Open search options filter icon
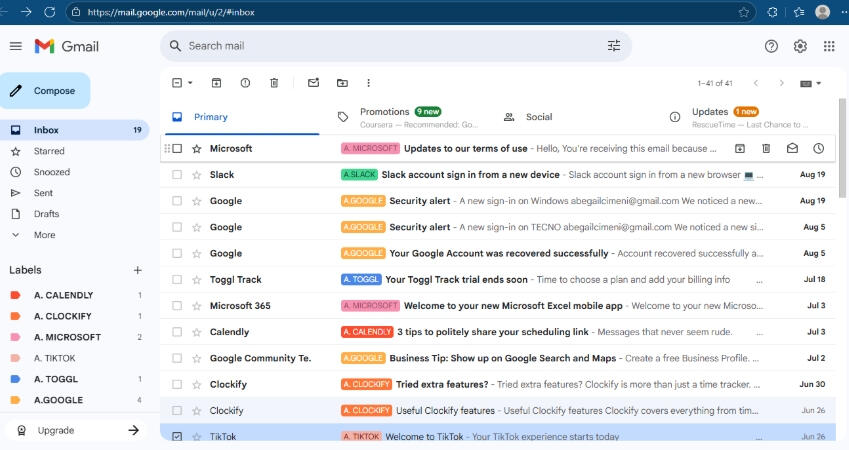Screen dimensions: 849x450 [x=613, y=46]
